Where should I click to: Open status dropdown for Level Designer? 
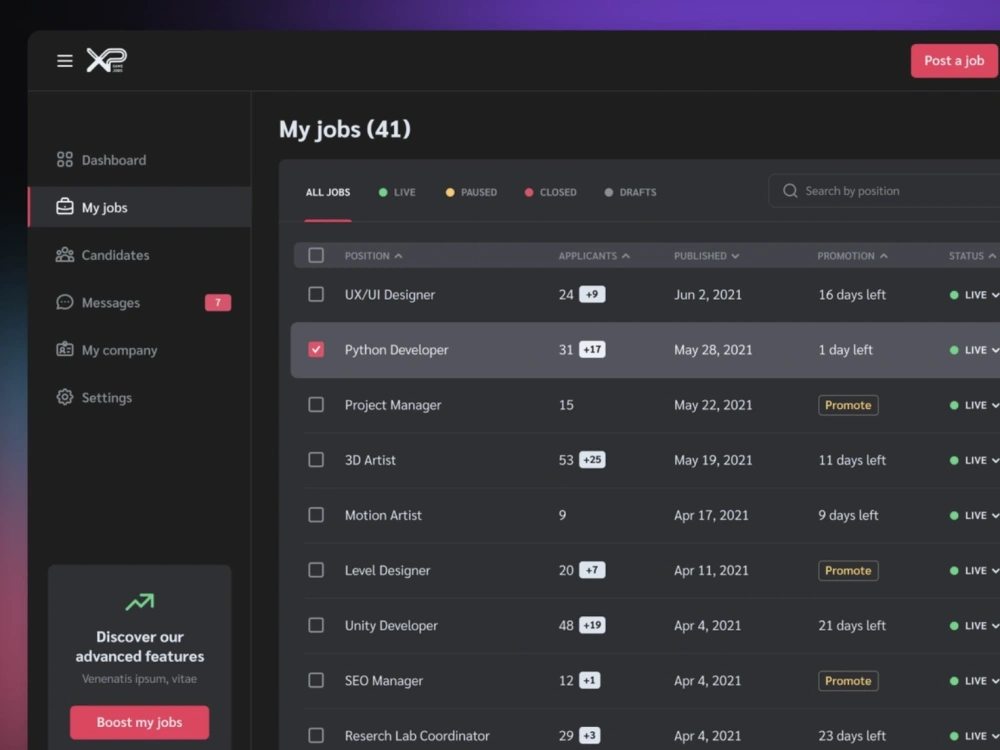(974, 571)
